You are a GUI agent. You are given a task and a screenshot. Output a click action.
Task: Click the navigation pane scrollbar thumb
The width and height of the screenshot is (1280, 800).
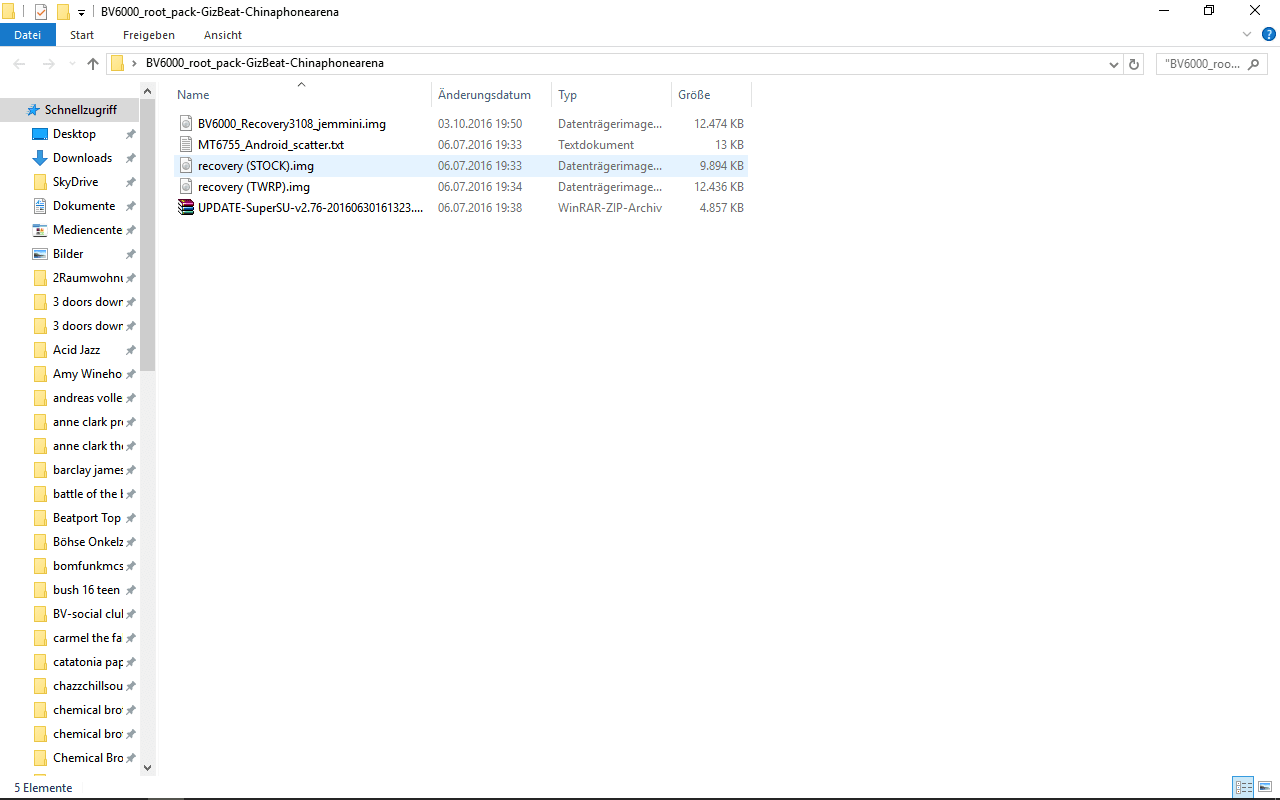[148, 235]
